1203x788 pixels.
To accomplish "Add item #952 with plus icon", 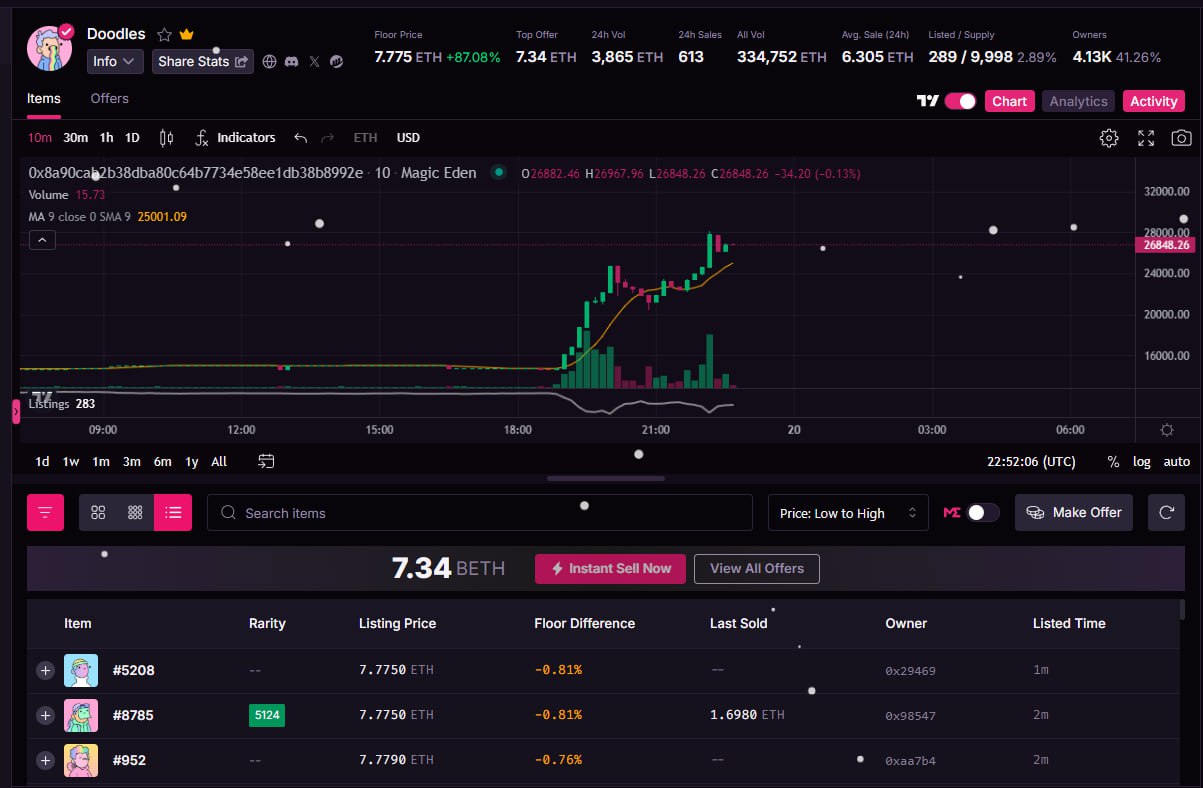I will pyautogui.click(x=45, y=760).
